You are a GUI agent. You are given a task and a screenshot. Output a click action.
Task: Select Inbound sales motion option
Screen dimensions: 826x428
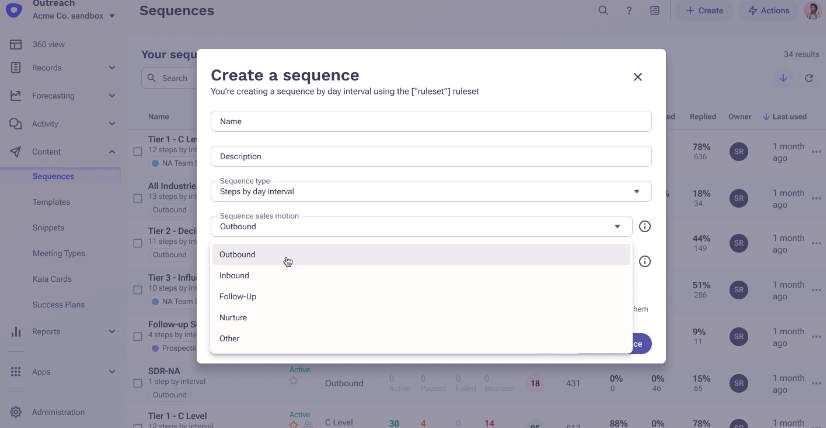point(421,275)
